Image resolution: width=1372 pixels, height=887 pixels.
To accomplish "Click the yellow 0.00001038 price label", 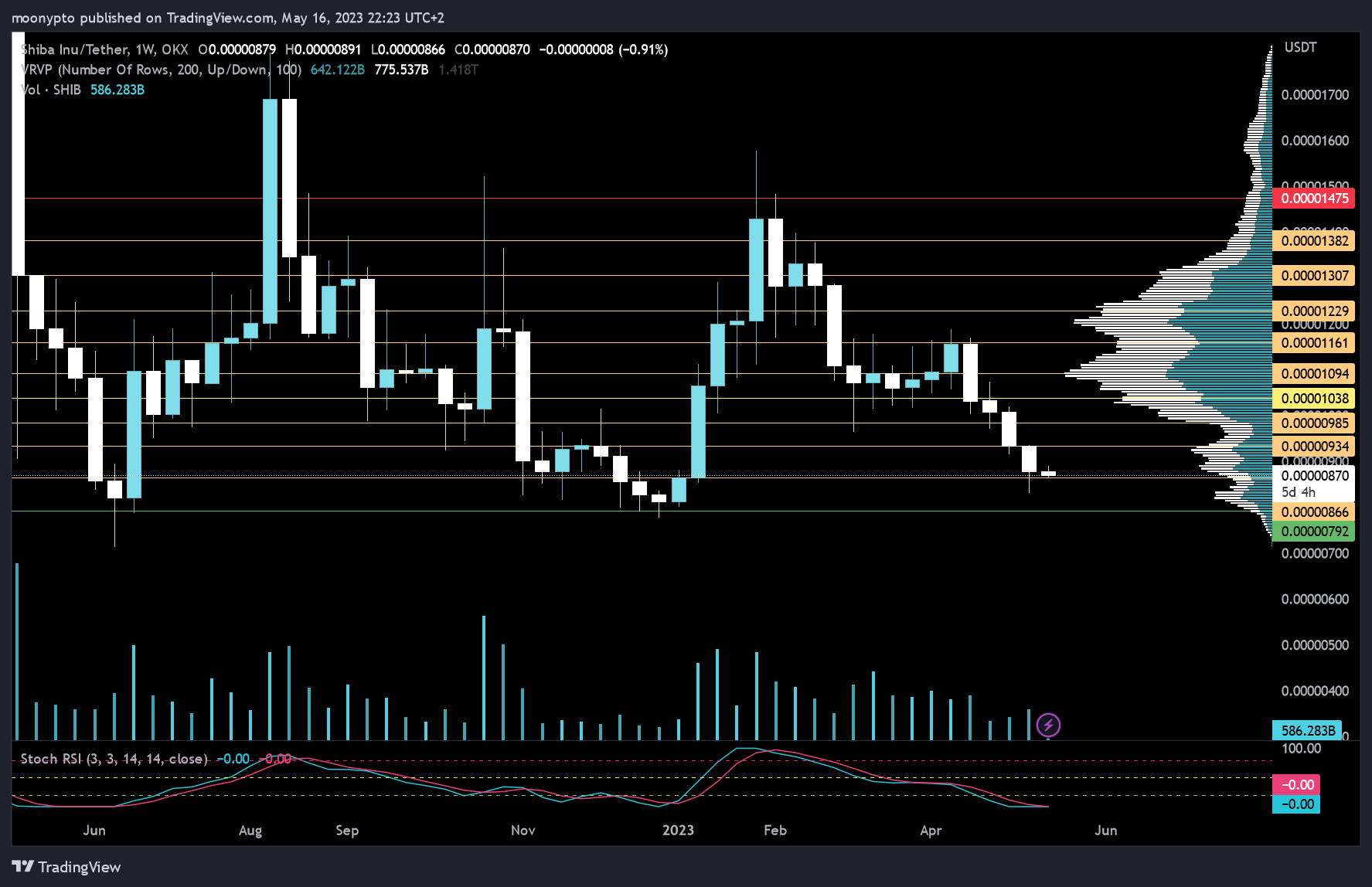I will coord(1313,399).
